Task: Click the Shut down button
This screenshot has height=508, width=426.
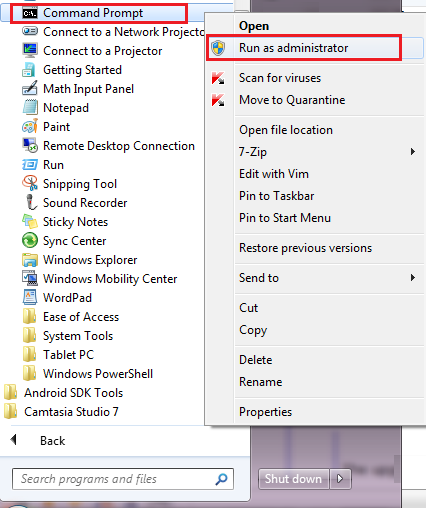Action: (x=294, y=479)
